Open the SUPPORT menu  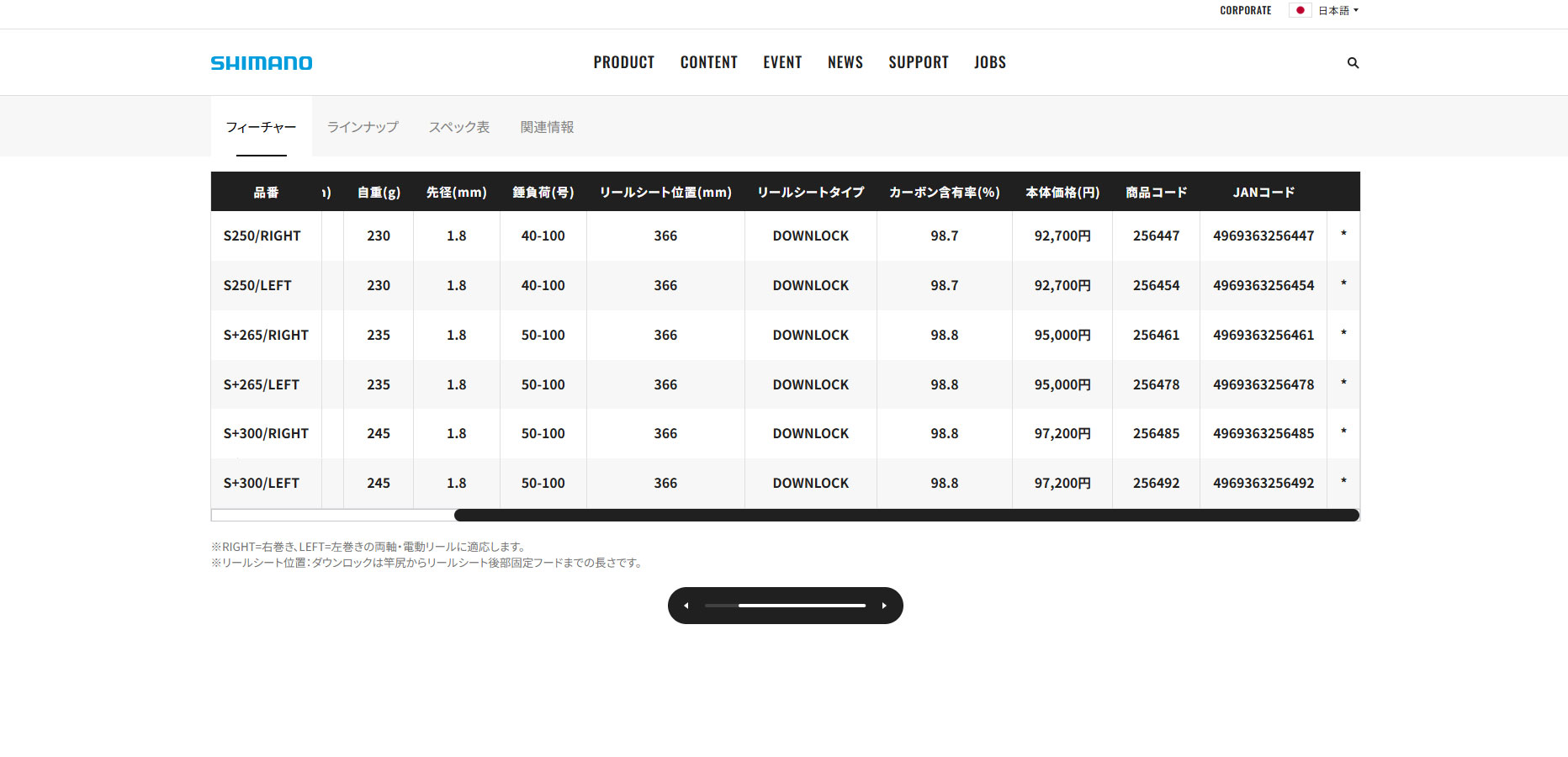click(919, 62)
